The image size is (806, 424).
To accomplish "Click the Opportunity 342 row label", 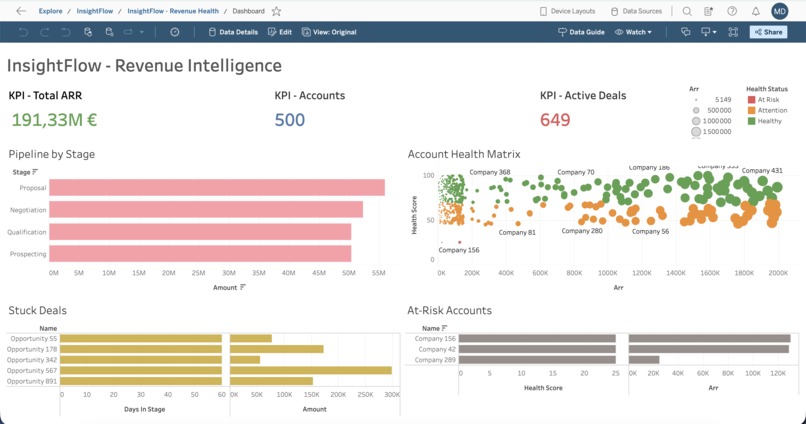I will point(32,360).
